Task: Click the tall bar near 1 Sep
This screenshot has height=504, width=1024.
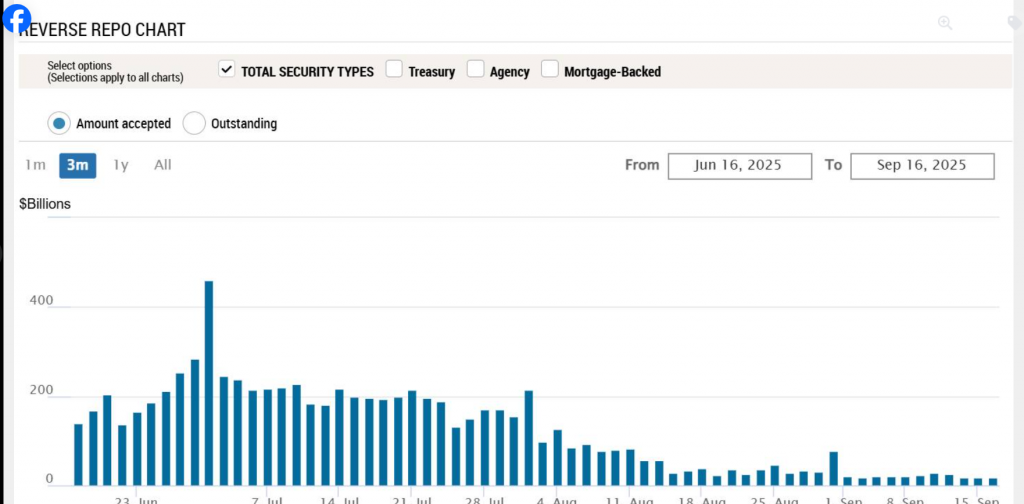Action: 833,468
